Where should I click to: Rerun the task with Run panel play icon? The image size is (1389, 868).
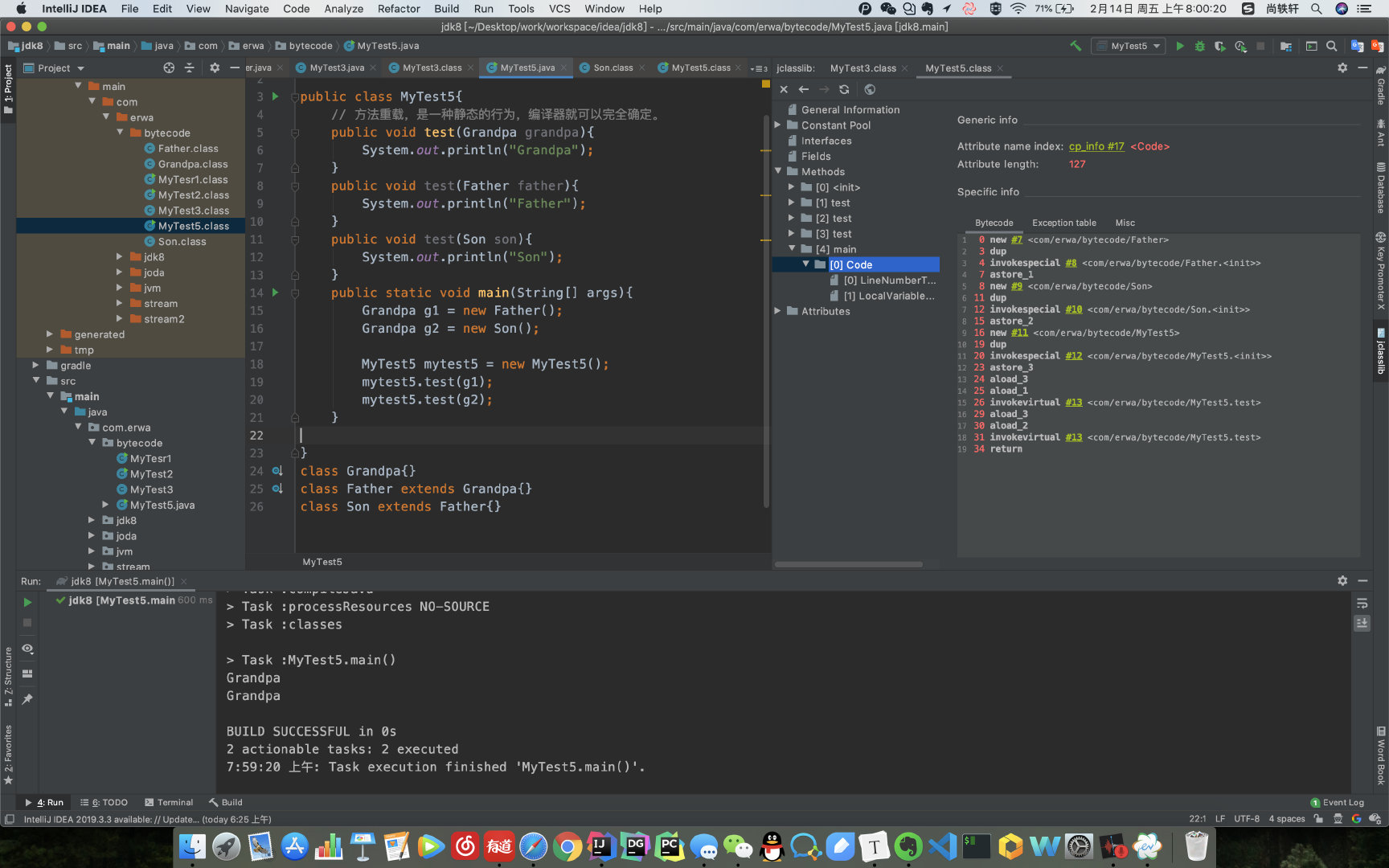[27, 602]
